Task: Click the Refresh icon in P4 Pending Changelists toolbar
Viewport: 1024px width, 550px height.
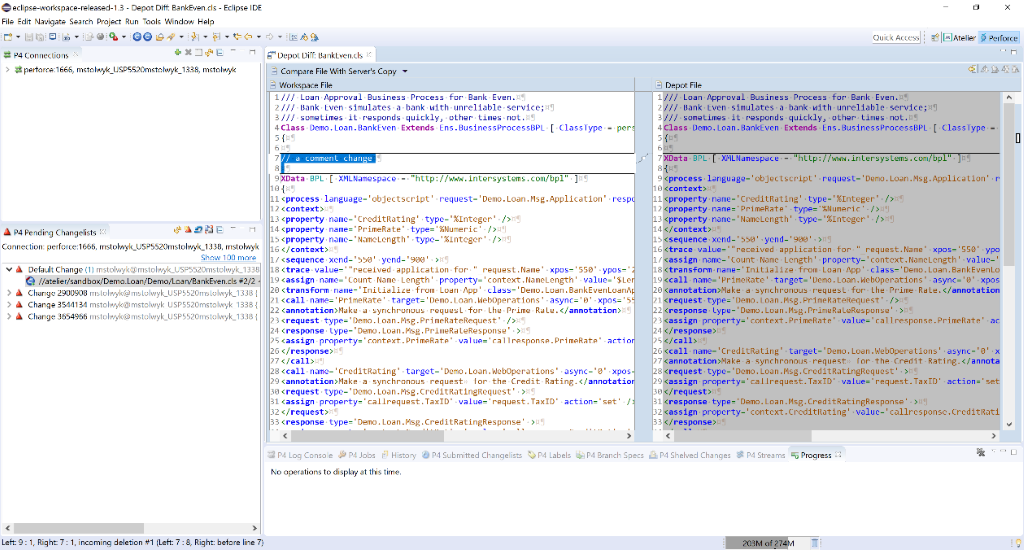Action: tap(178, 230)
